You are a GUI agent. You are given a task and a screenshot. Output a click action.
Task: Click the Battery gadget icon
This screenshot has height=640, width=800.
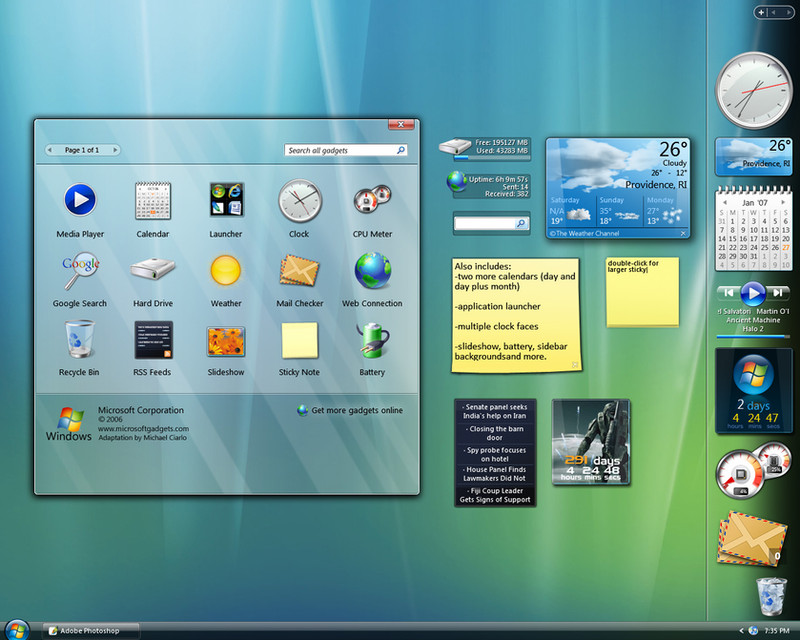(x=373, y=339)
